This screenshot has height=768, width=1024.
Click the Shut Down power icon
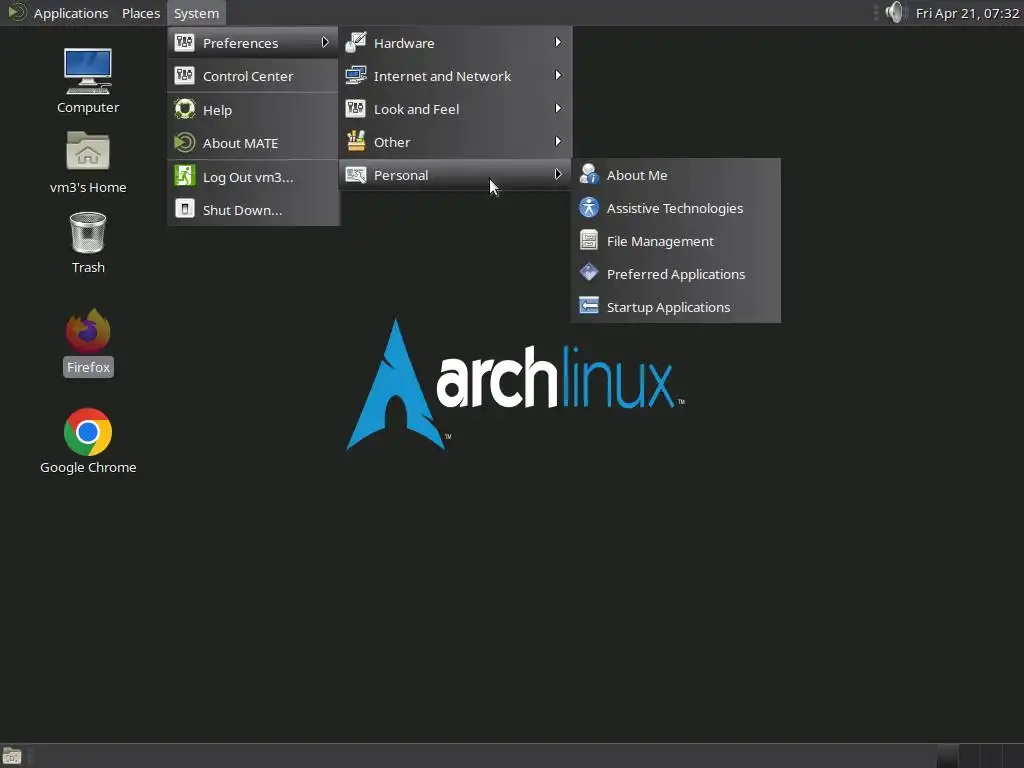[x=185, y=209]
